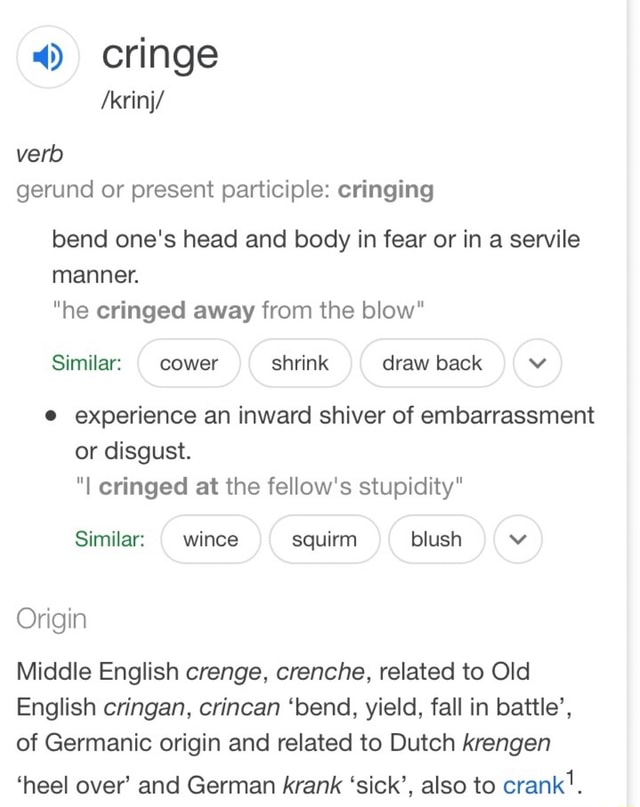This screenshot has height=807, width=640.
Task: Open the squirm word suggestion
Action: click(324, 539)
